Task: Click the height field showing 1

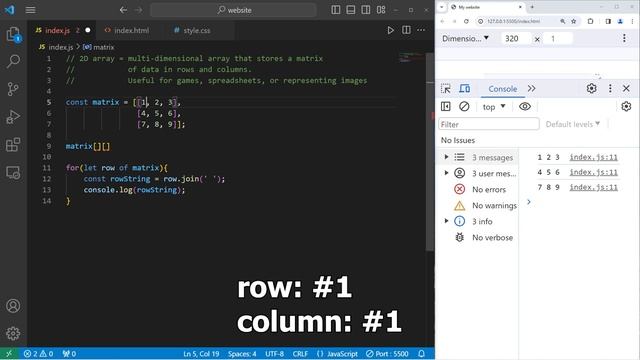Action: (558, 38)
